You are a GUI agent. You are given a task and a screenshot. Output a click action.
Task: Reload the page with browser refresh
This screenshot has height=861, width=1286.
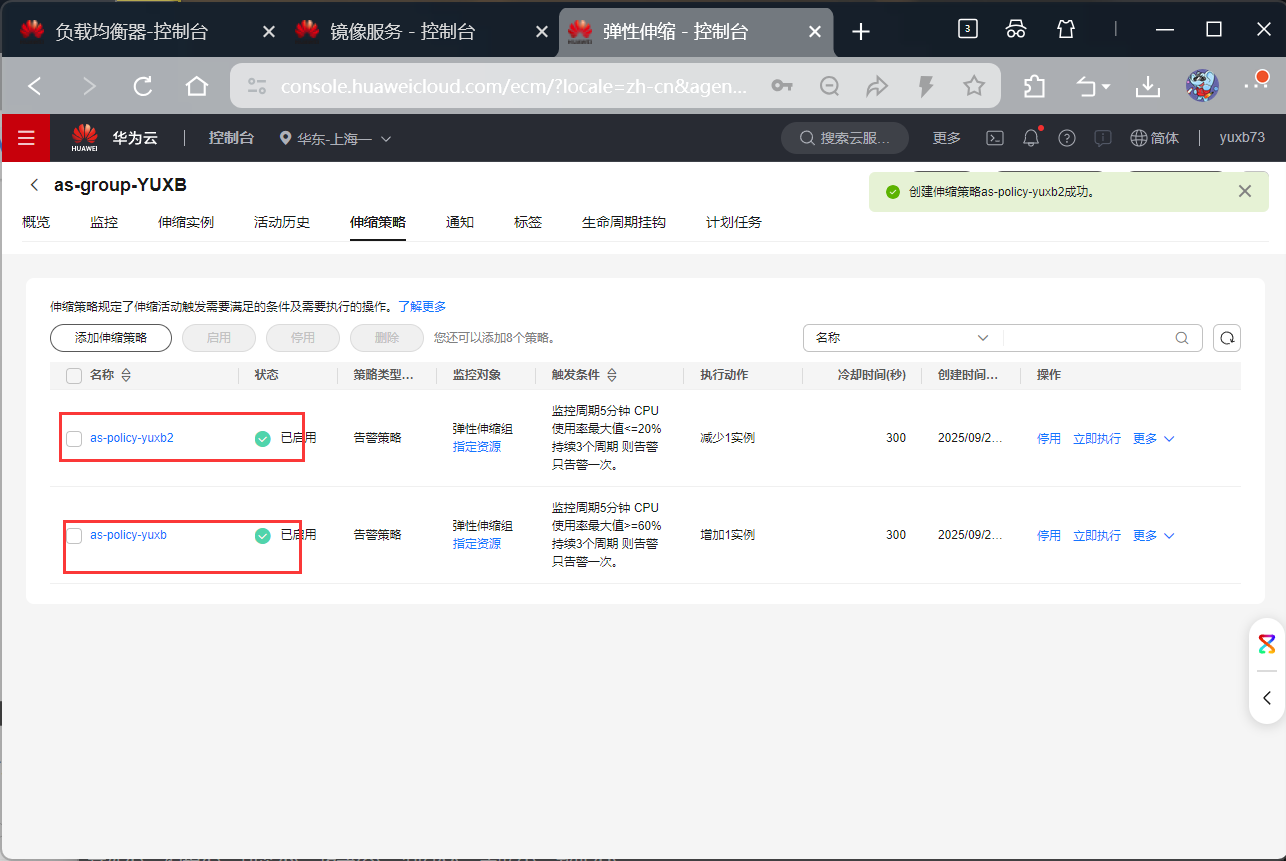point(143,87)
